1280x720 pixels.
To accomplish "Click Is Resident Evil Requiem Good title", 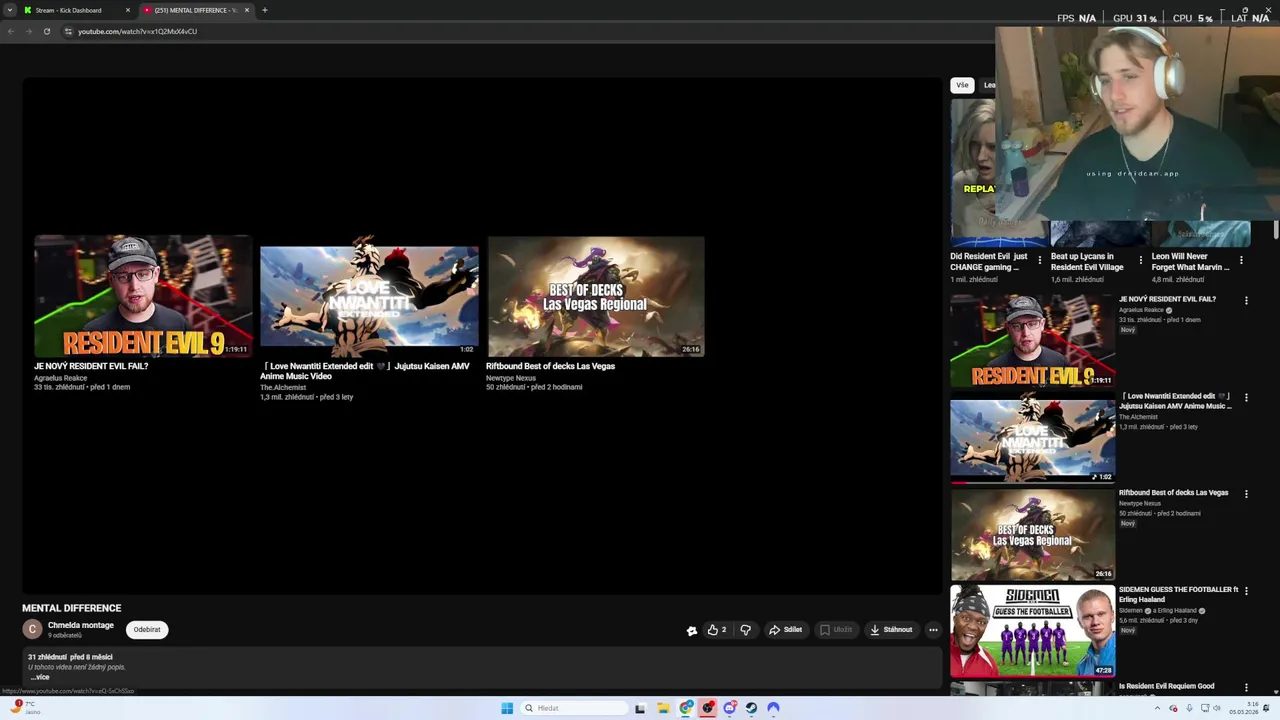I will click(1166, 686).
